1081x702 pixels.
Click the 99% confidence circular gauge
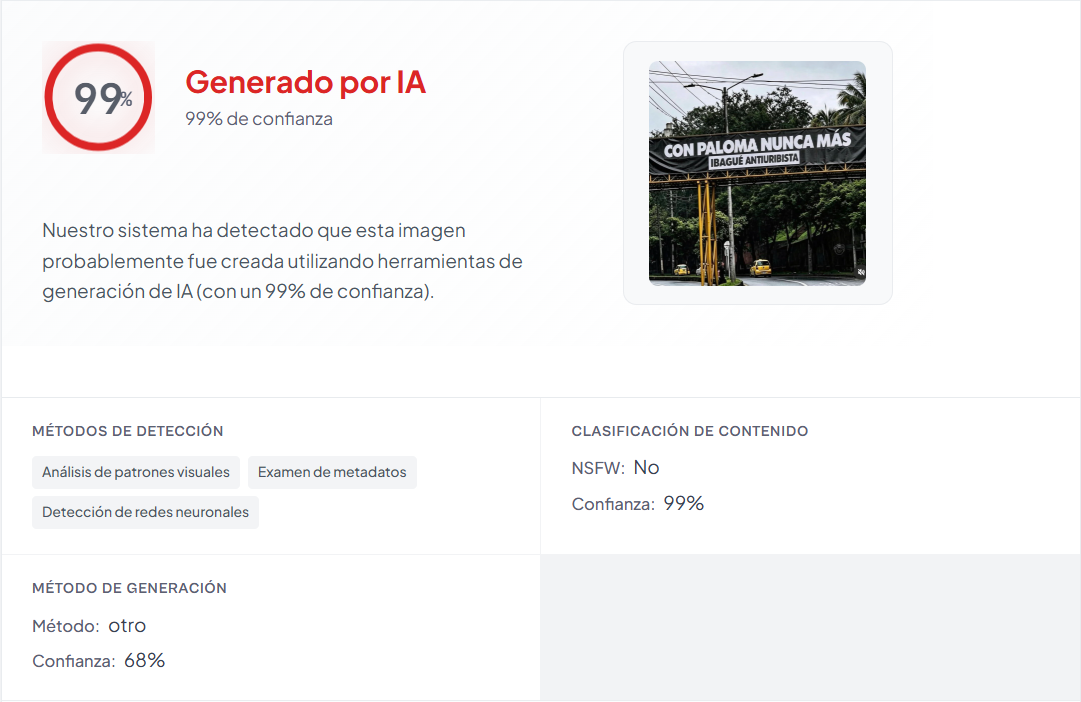pos(99,97)
